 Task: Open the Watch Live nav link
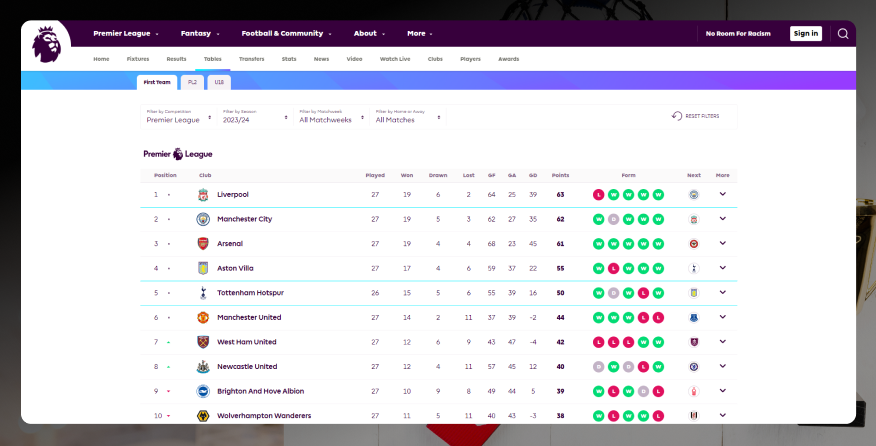point(395,59)
